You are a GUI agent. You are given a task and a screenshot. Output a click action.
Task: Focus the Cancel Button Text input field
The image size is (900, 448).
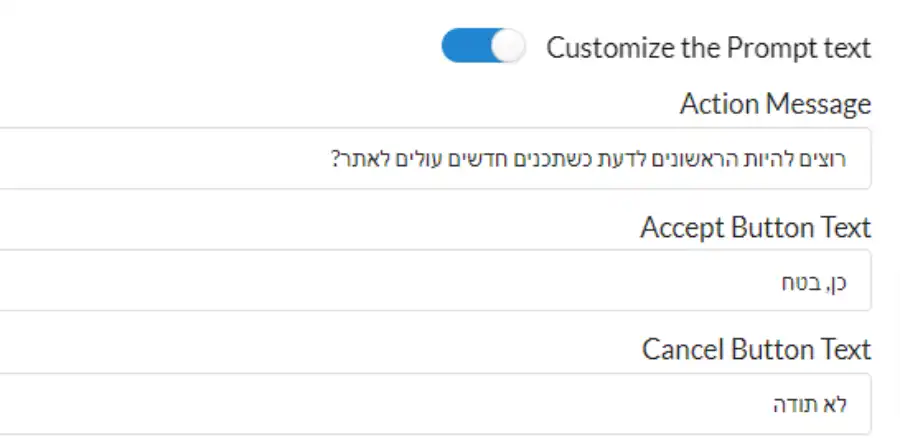pos(435,404)
